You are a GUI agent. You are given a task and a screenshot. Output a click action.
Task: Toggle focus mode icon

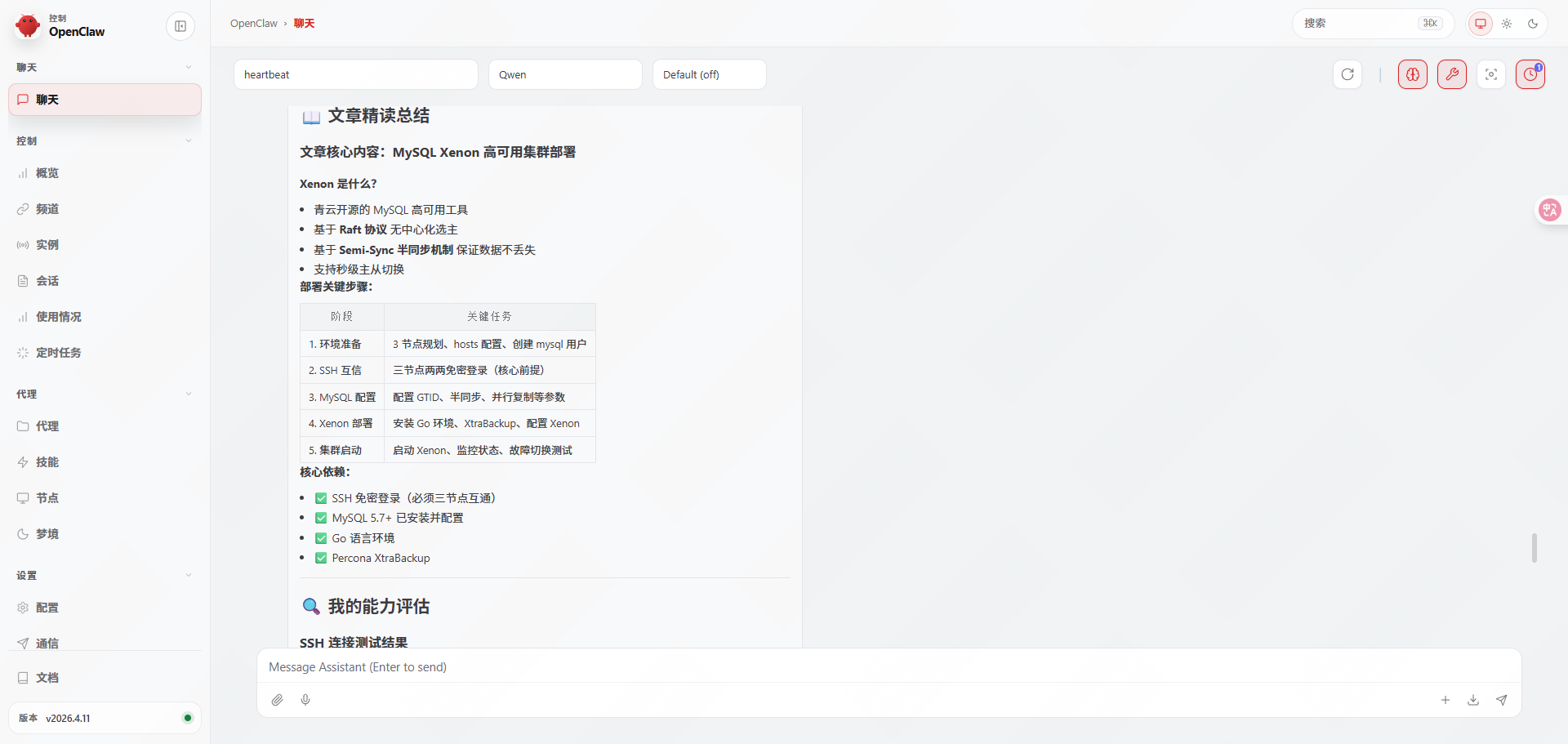(1491, 74)
